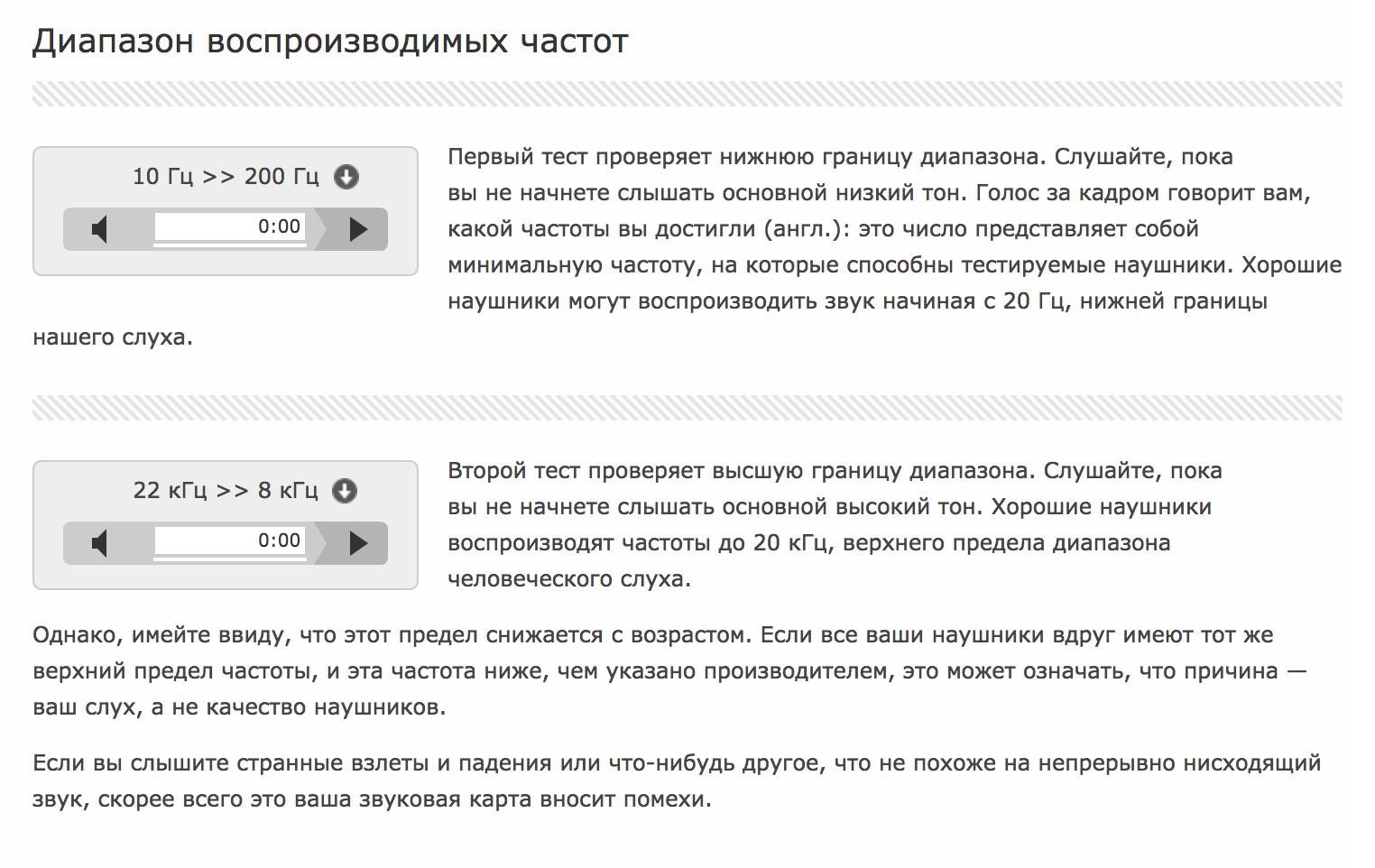Click the paragraph starting 'Второй тест проверяет'
The height and width of the screenshot is (868, 1375).
[835, 525]
